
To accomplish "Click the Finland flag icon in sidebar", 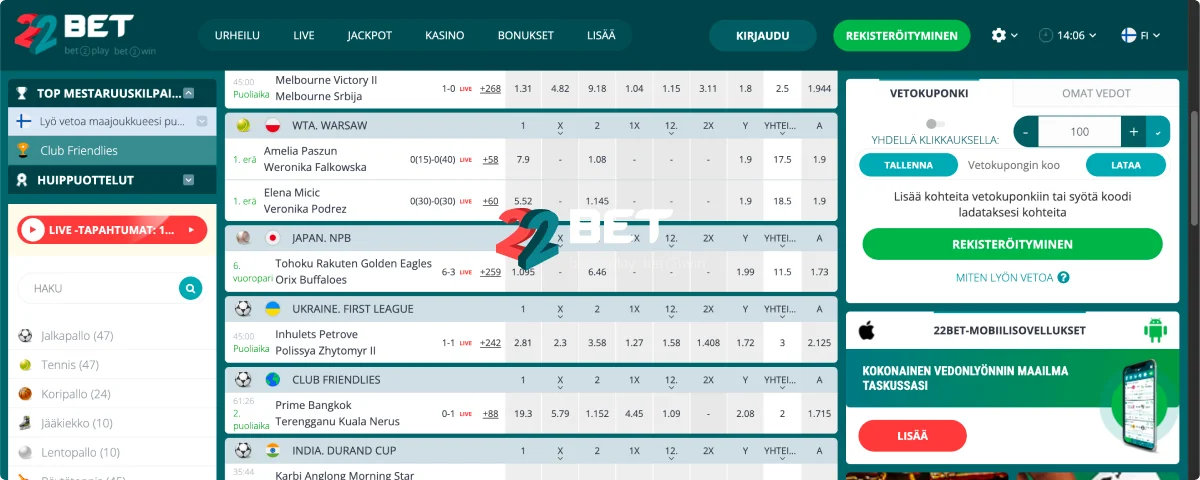I will pos(24,121).
